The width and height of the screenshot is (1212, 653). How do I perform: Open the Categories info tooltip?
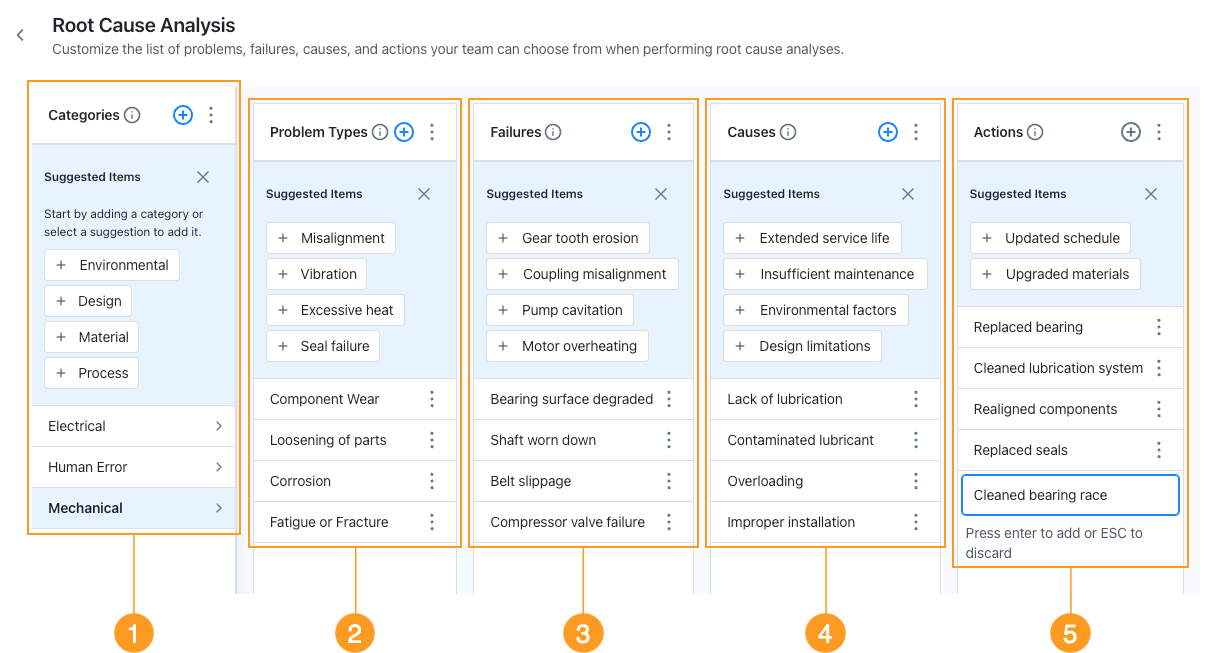click(132, 115)
